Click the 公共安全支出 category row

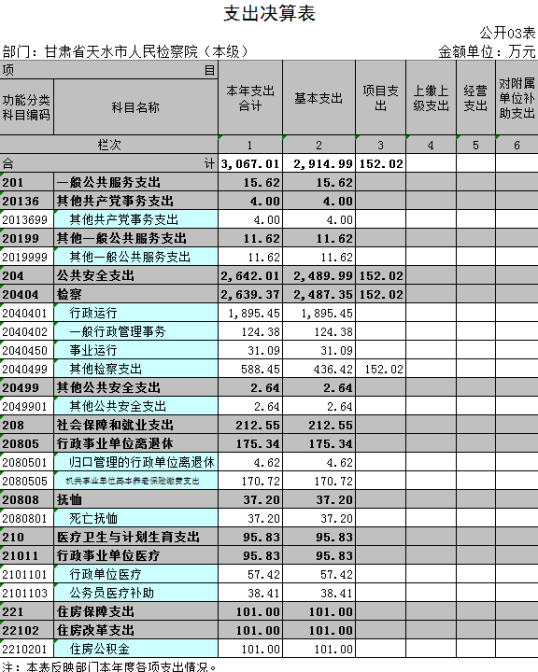pos(269,276)
